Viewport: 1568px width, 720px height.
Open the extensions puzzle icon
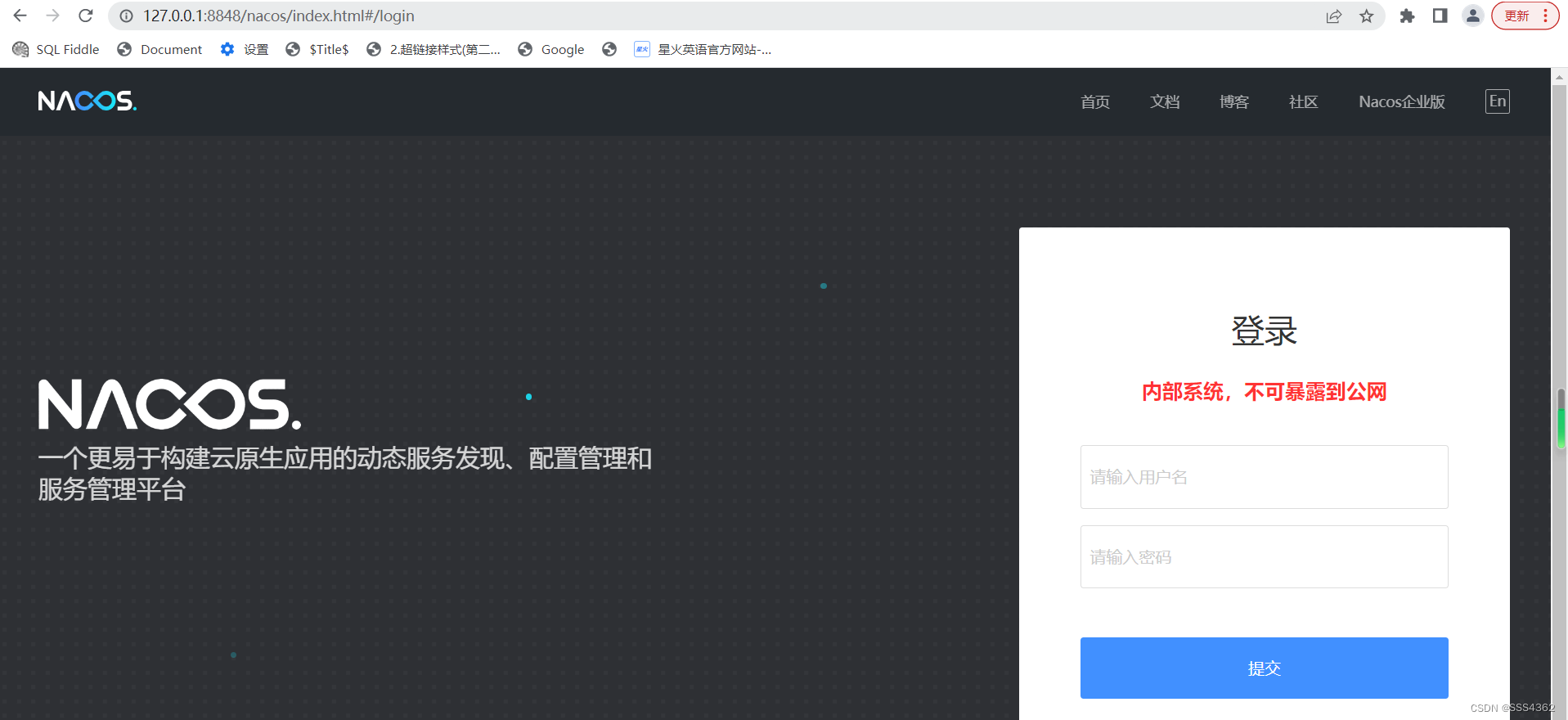click(x=1407, y=16)
